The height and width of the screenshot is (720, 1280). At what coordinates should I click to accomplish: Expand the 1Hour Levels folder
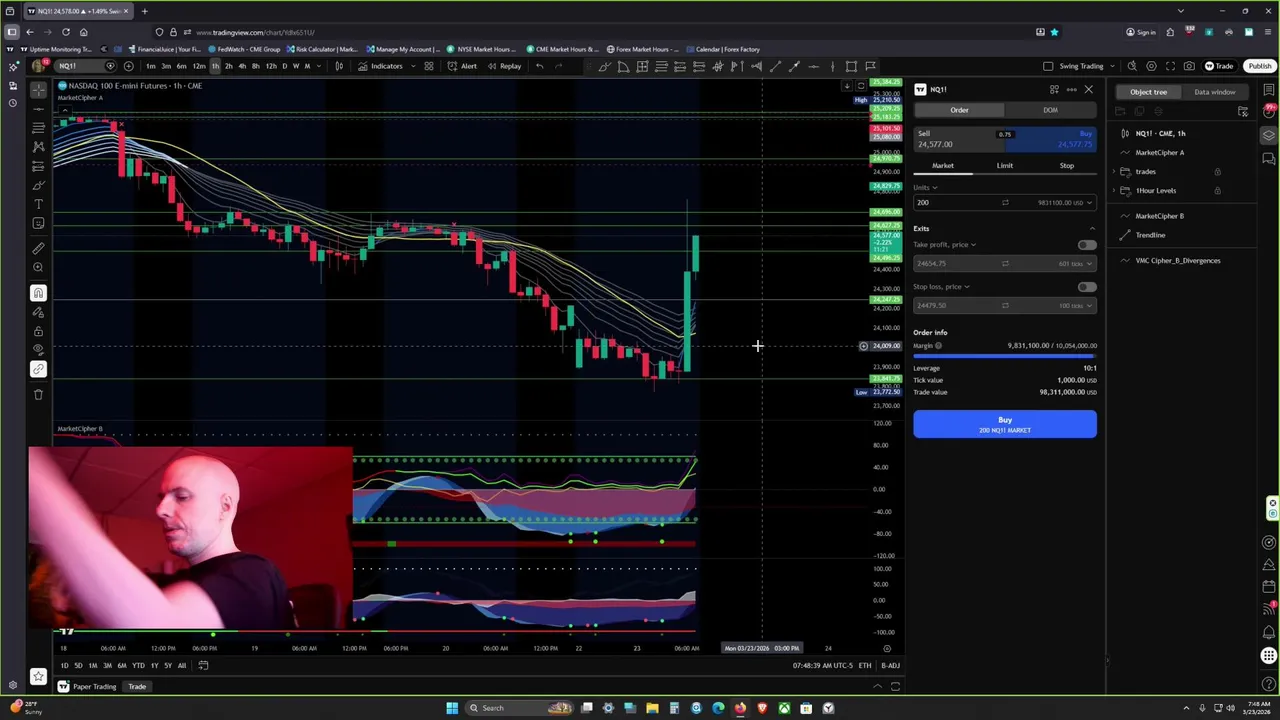point(1114,191)
